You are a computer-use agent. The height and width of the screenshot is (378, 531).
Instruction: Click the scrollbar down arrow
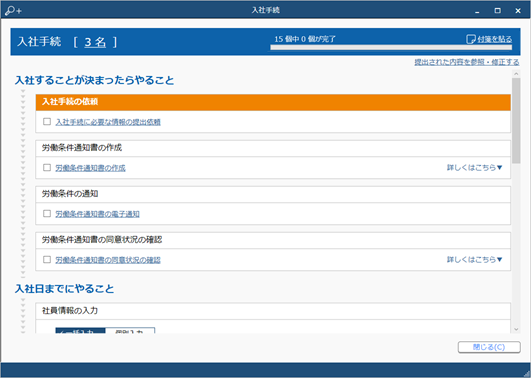516,329
